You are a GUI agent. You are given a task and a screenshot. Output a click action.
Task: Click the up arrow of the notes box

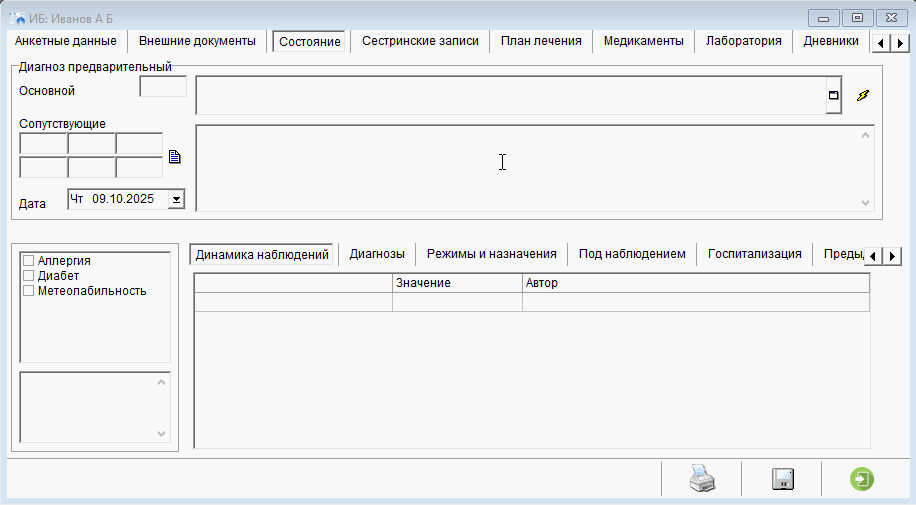point(162,382)
